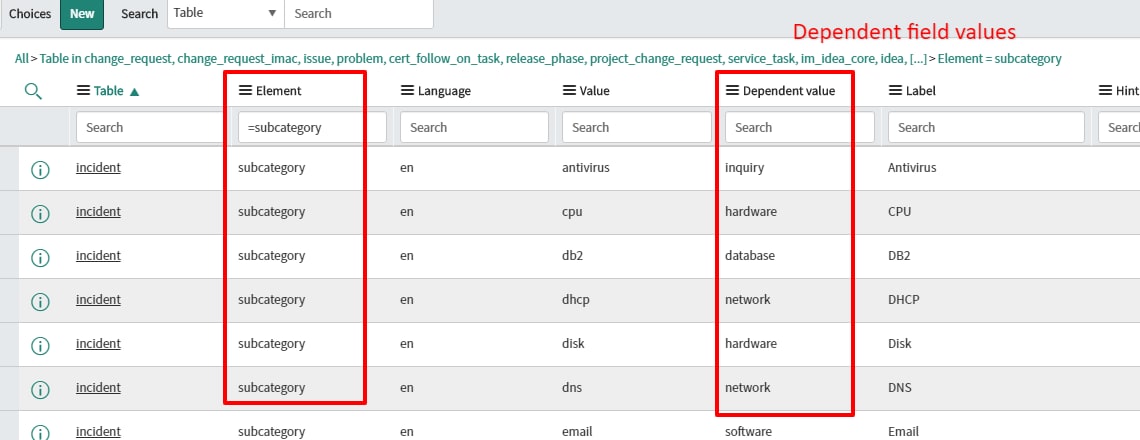Open Language column options menu icon
Screen dimensions: 1140x440
406,91
